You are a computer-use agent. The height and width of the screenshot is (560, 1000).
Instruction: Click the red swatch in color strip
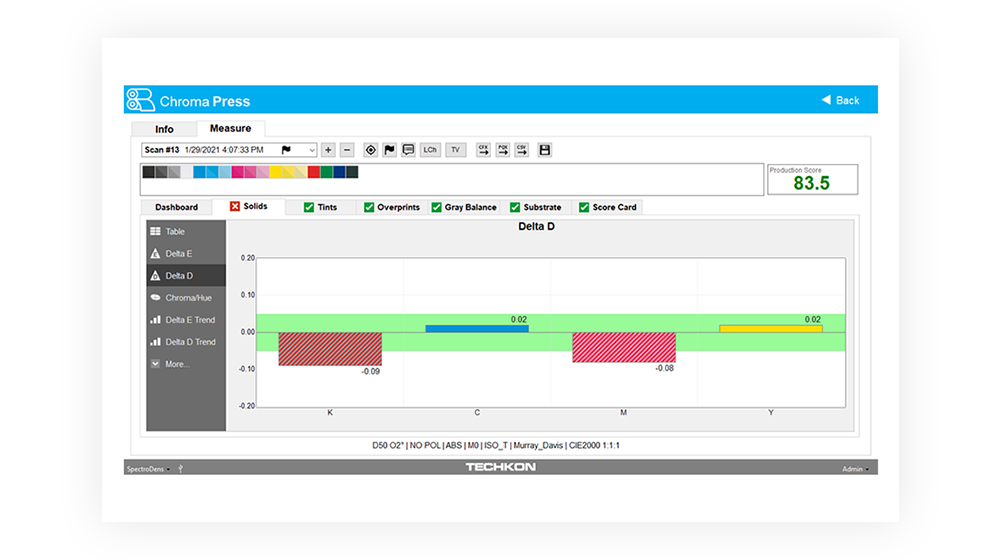point(313,173)
